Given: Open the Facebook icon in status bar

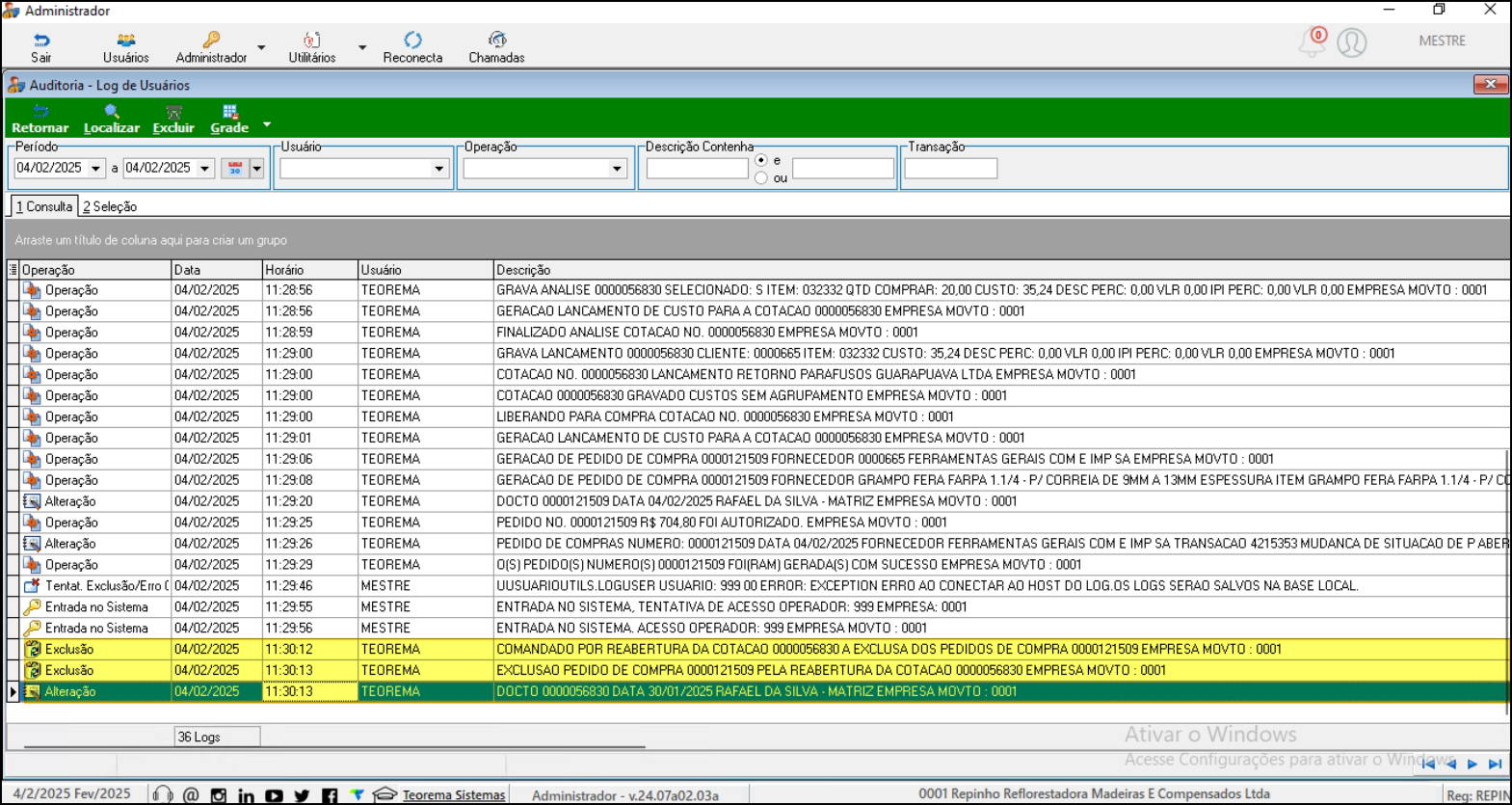Looking at the screenshot, I should coord(330,795).
